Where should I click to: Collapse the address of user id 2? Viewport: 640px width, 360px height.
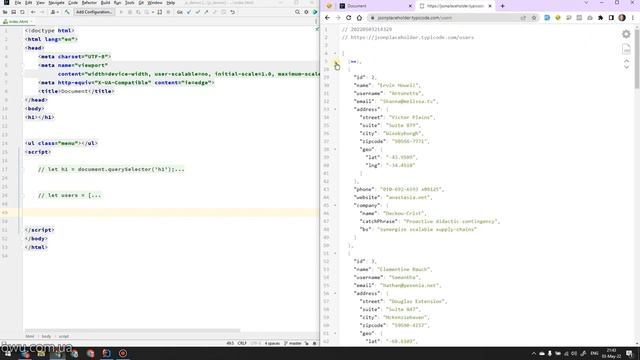tap(336, 109)
